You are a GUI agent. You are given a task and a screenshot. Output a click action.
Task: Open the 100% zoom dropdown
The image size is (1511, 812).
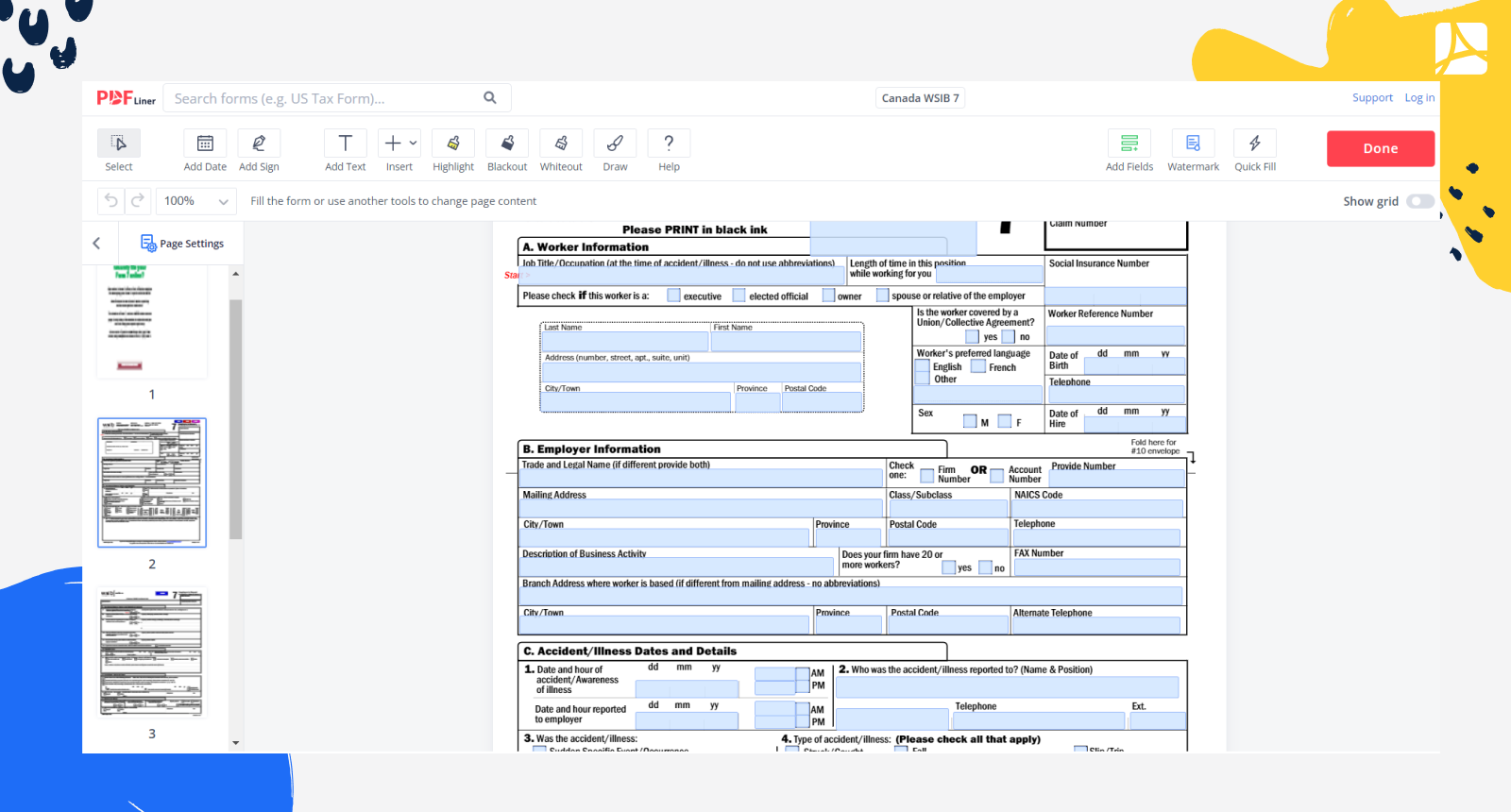[196, 201]
